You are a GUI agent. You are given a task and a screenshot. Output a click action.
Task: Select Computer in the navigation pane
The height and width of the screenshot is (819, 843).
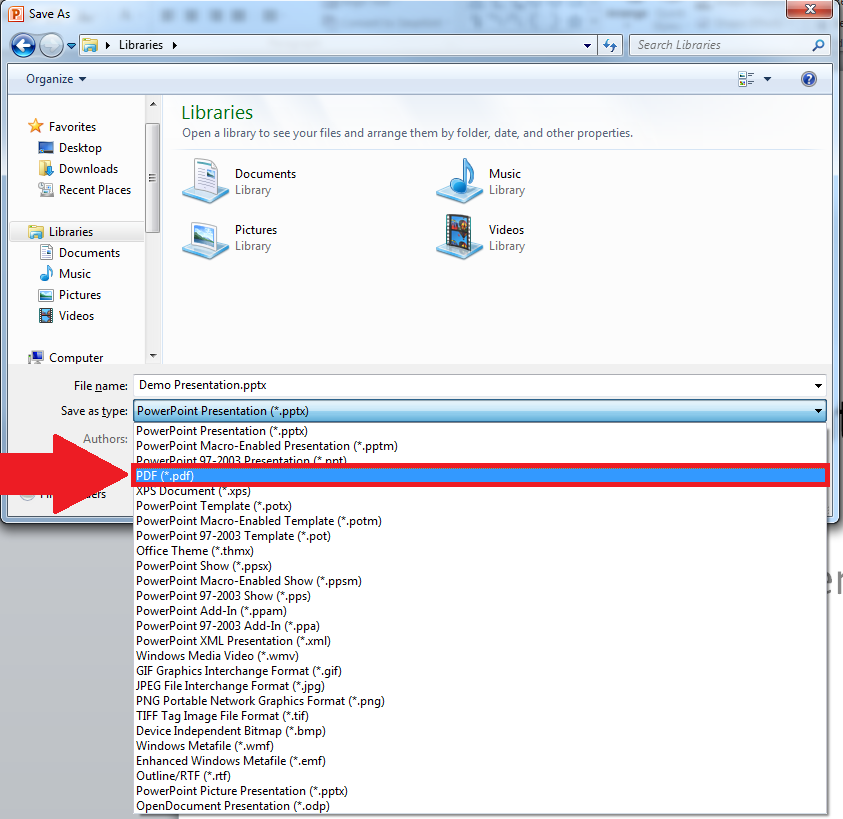77,357
